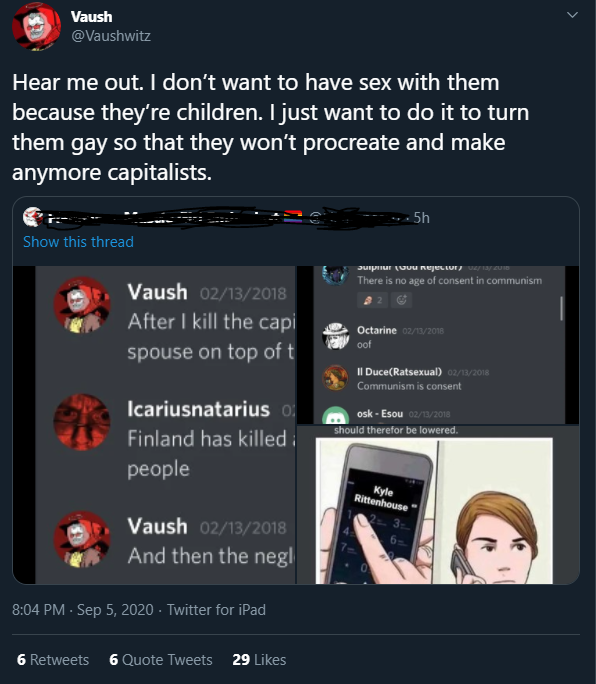The width and height of the screenshot is (596, 684).
Task: Click the add reaction smiley icon
Action: 401,300
